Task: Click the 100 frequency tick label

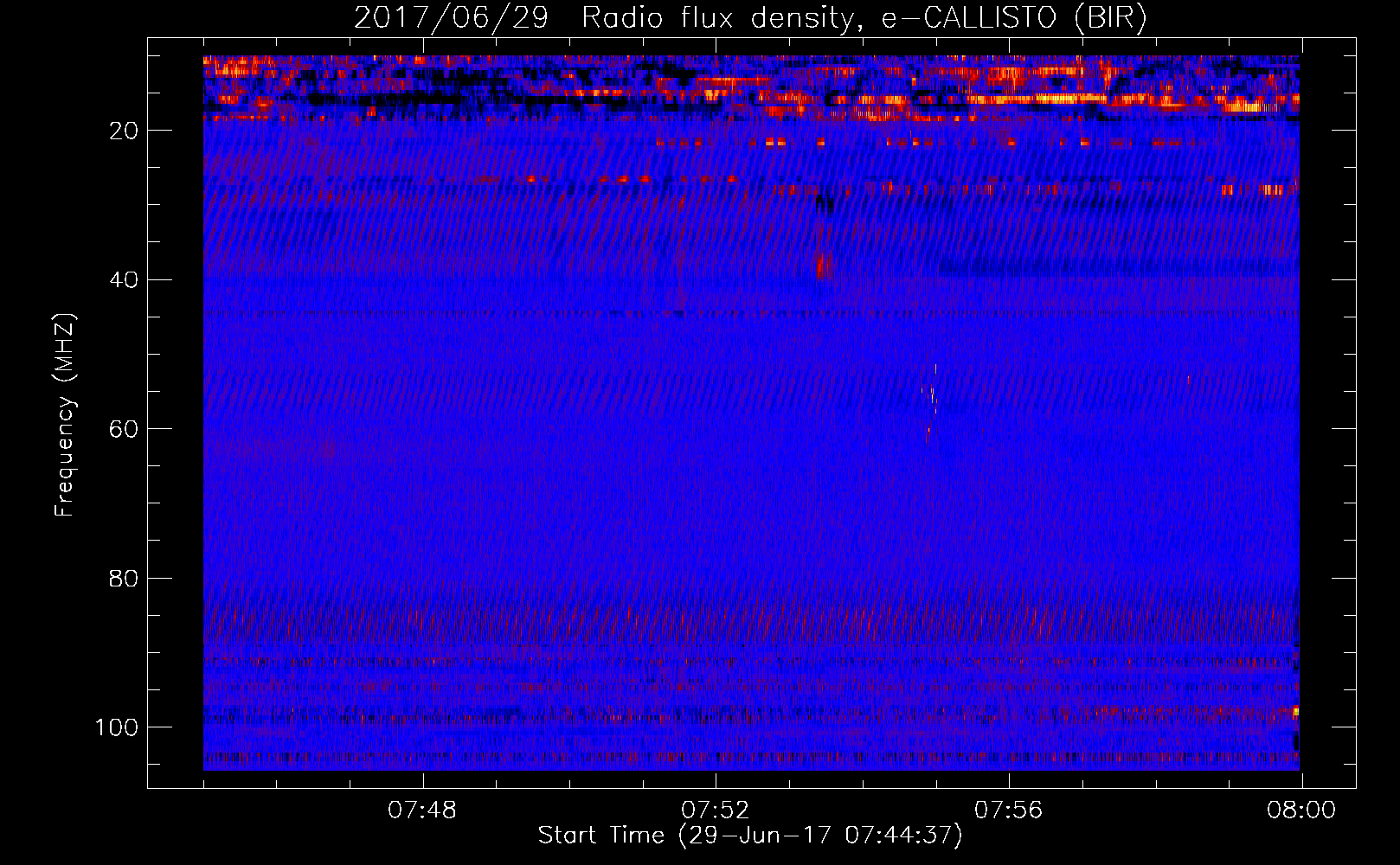Action: click(x=117, y=727)
